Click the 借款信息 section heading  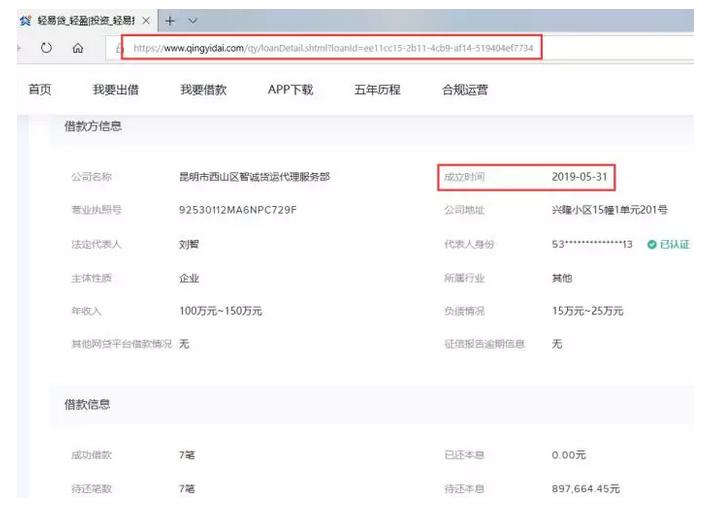[87, 405]
